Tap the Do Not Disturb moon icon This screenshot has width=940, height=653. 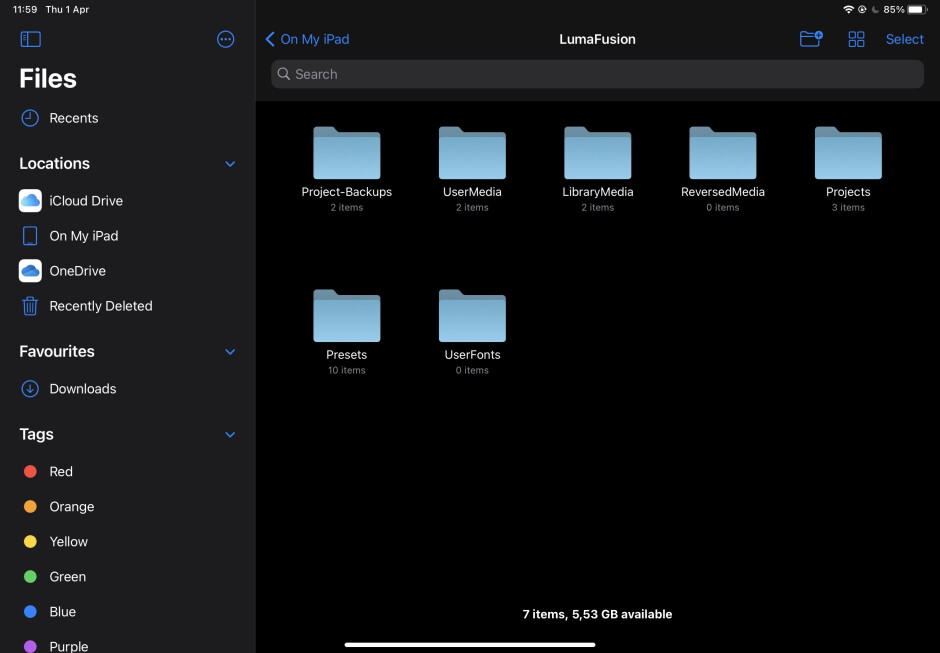pyautogui.click(x=875, y=10)
